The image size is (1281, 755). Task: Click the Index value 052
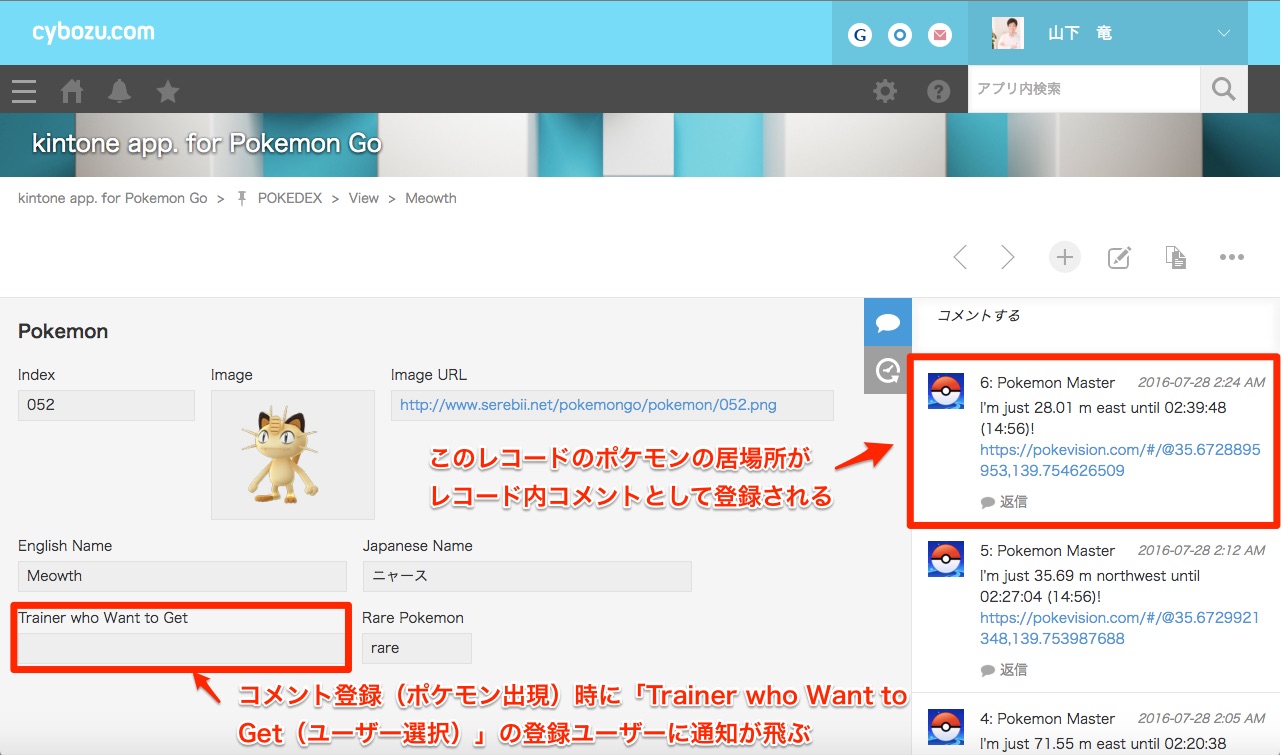[106, 405]
